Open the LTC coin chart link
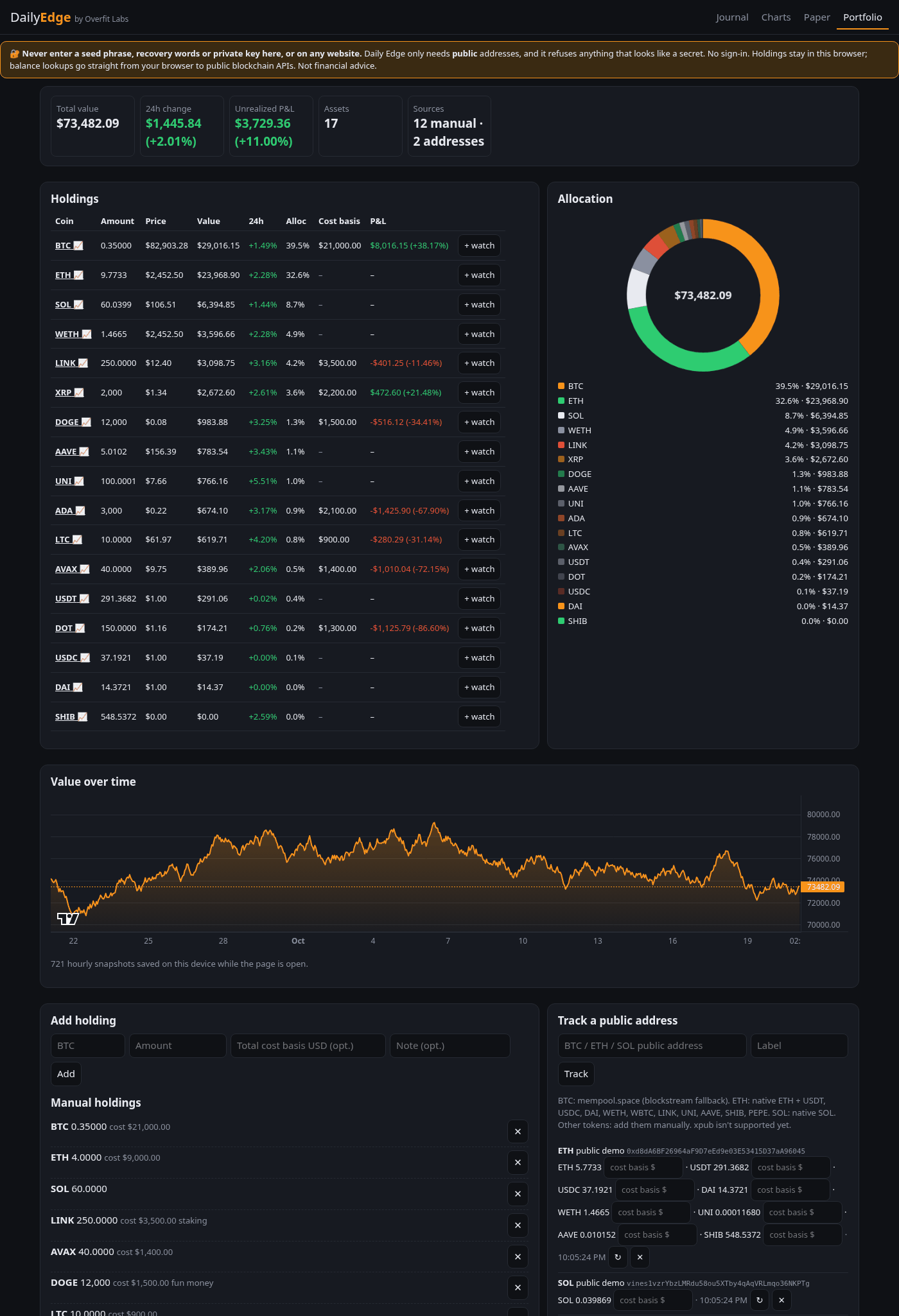 [x=69, y=540]
